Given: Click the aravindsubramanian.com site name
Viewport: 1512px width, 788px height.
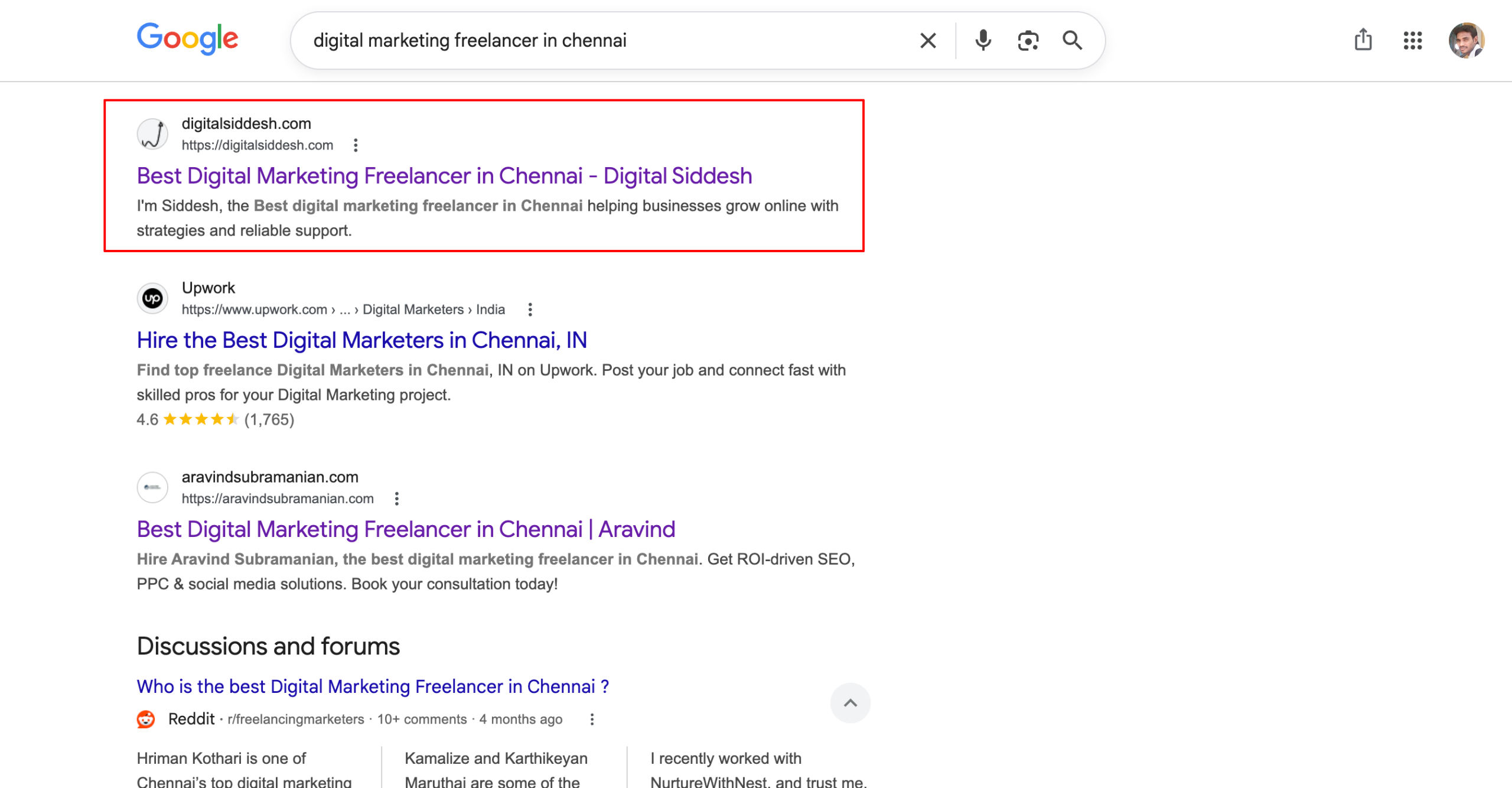Looking at the screenshot, I should tap(270, 477).
